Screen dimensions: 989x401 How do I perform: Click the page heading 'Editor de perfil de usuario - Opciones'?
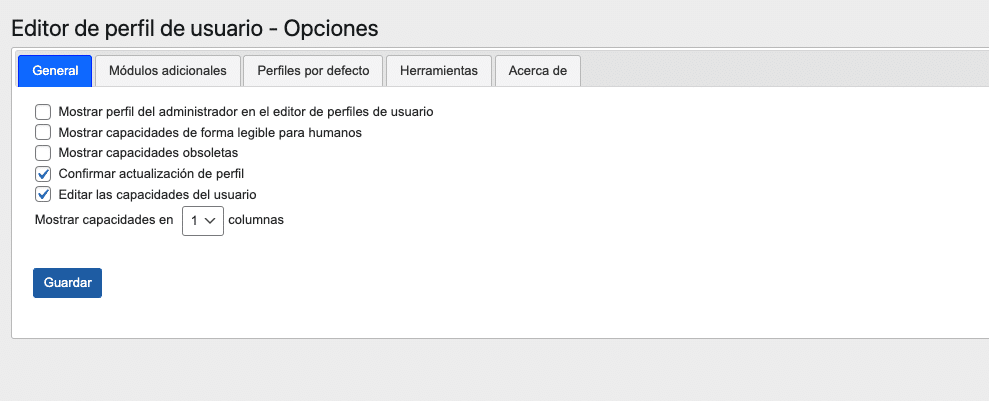coord(194,27)
